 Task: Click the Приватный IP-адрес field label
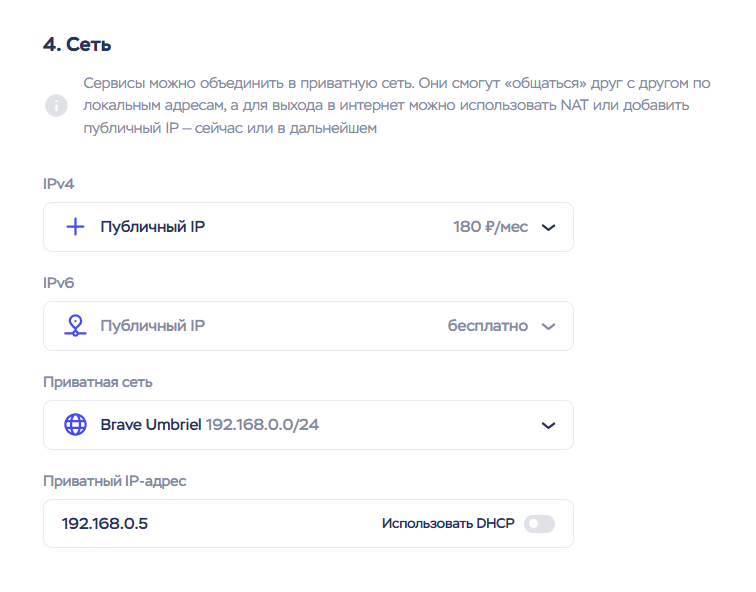tap(115, 481)
